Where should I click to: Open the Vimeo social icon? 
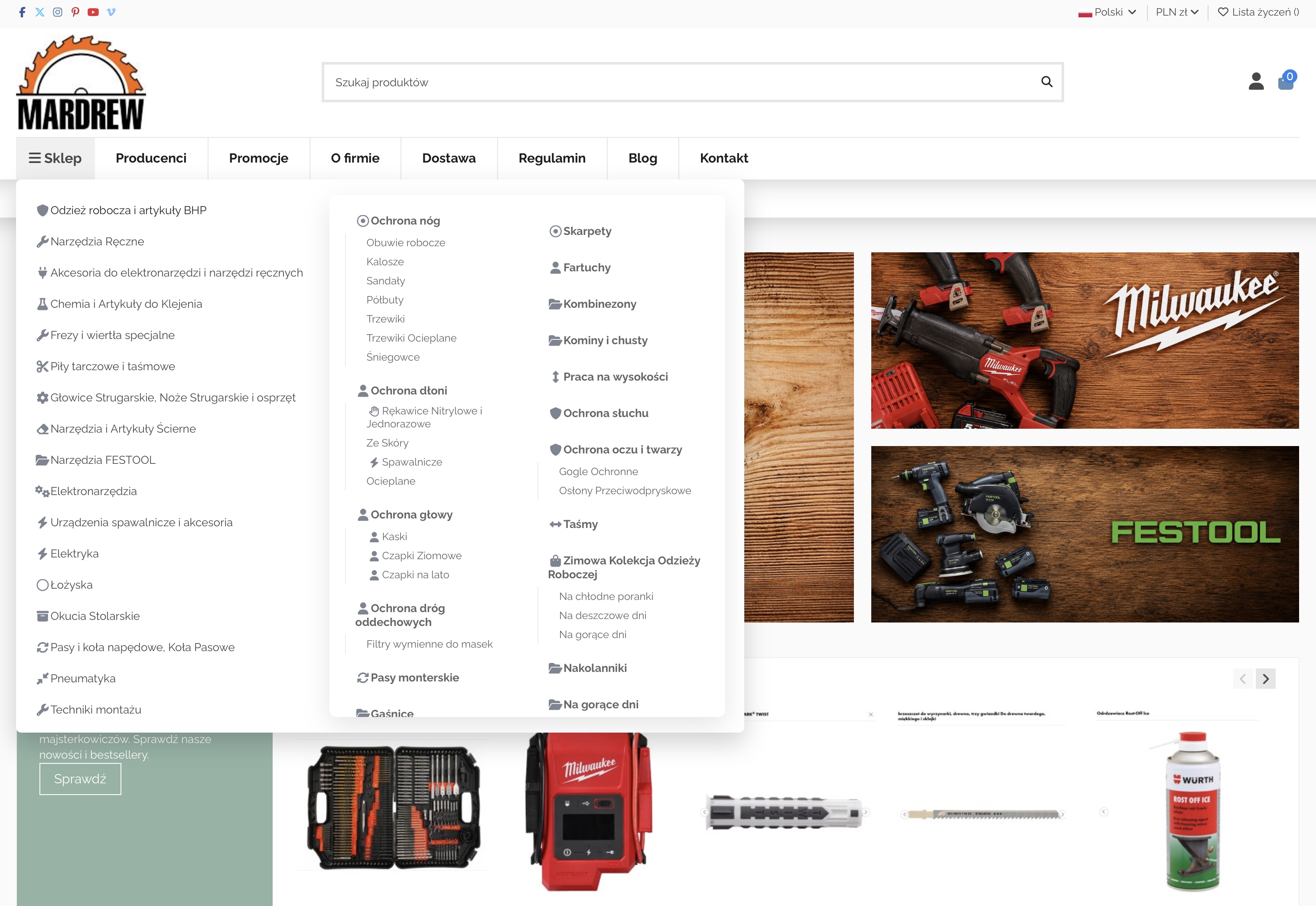tap(111, 12)
